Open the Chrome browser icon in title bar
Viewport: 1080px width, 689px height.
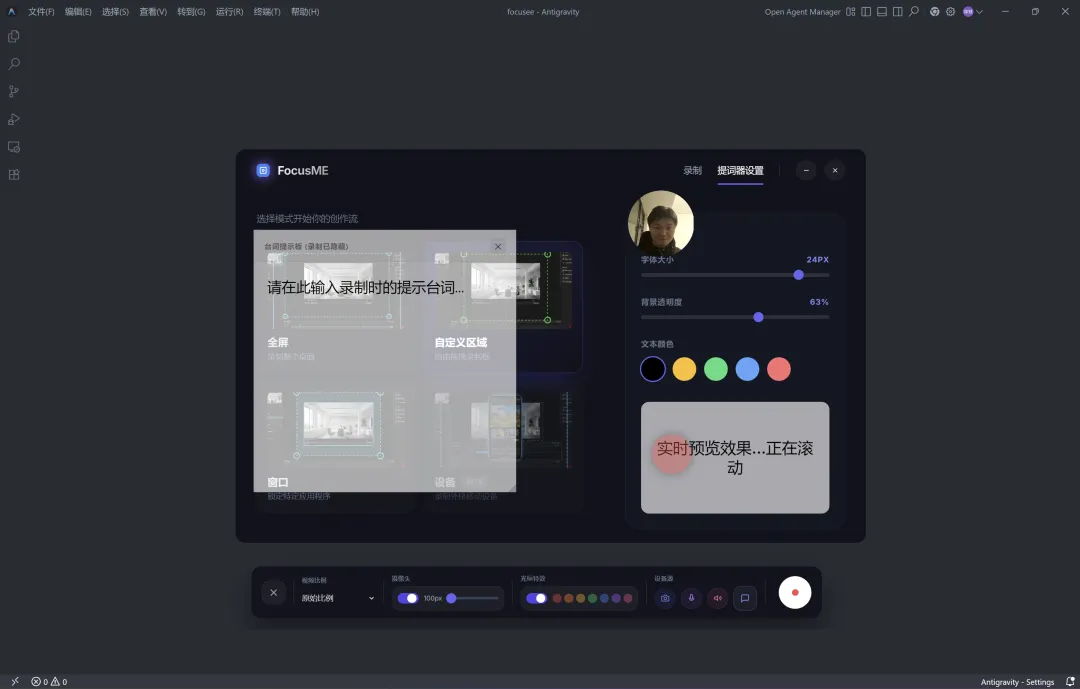[935, 12]
